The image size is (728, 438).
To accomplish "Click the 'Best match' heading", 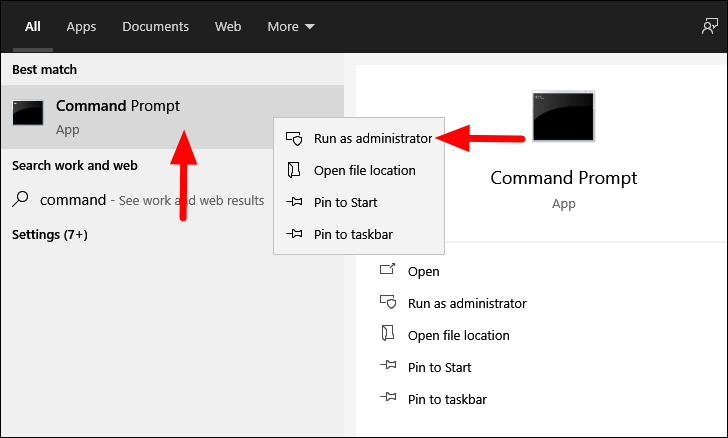I will tap(45, 70).
